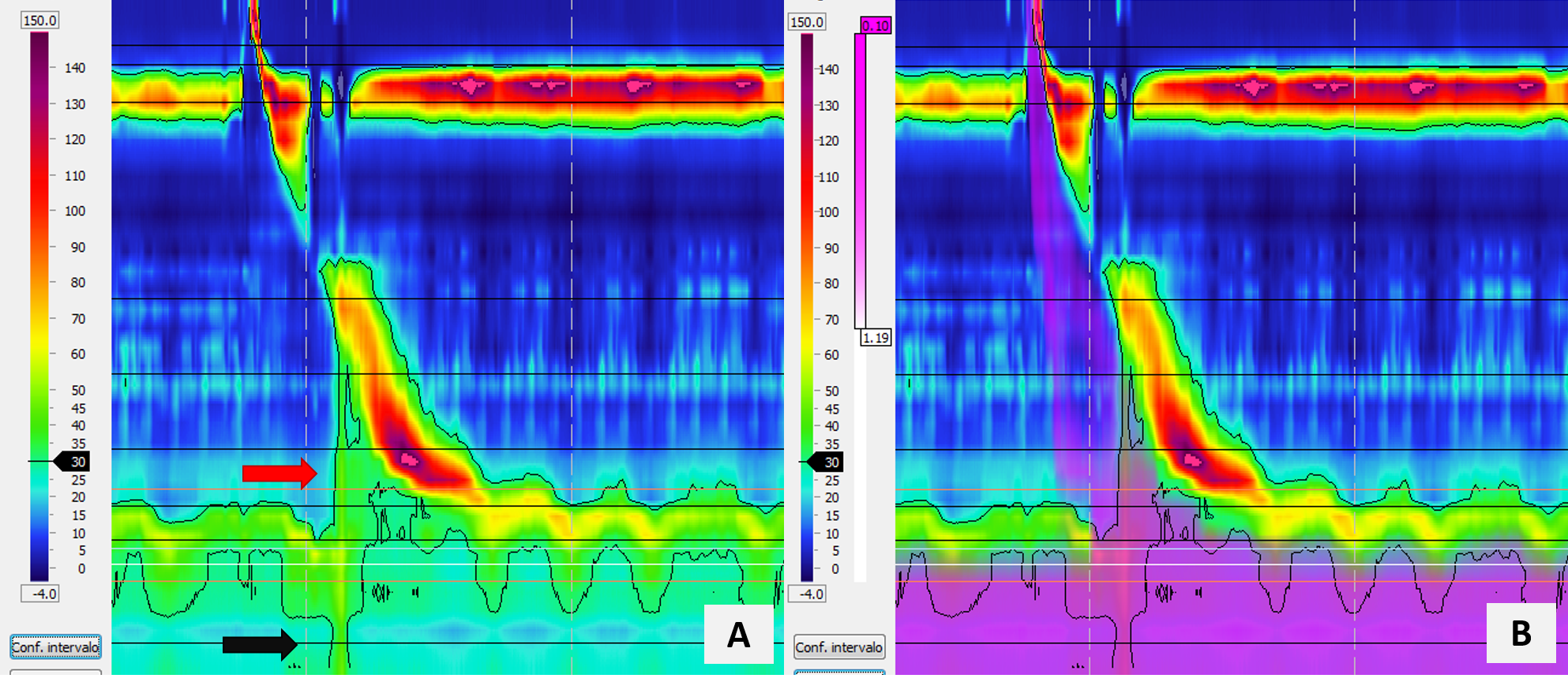Image resolution: width=1568 pixels, height=682 pixels.
Task: Edit the -4.0 minimum pressure field in panel B
Action: (x=807, y=594)
